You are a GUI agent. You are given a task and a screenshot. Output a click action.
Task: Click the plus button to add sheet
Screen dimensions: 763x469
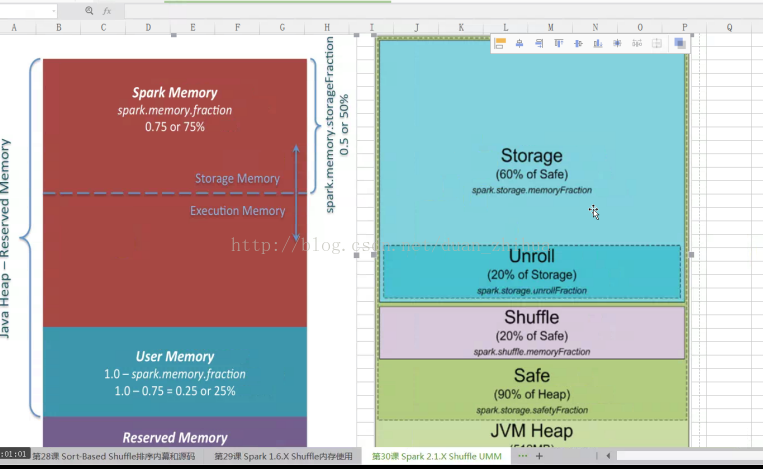point(539,456)
